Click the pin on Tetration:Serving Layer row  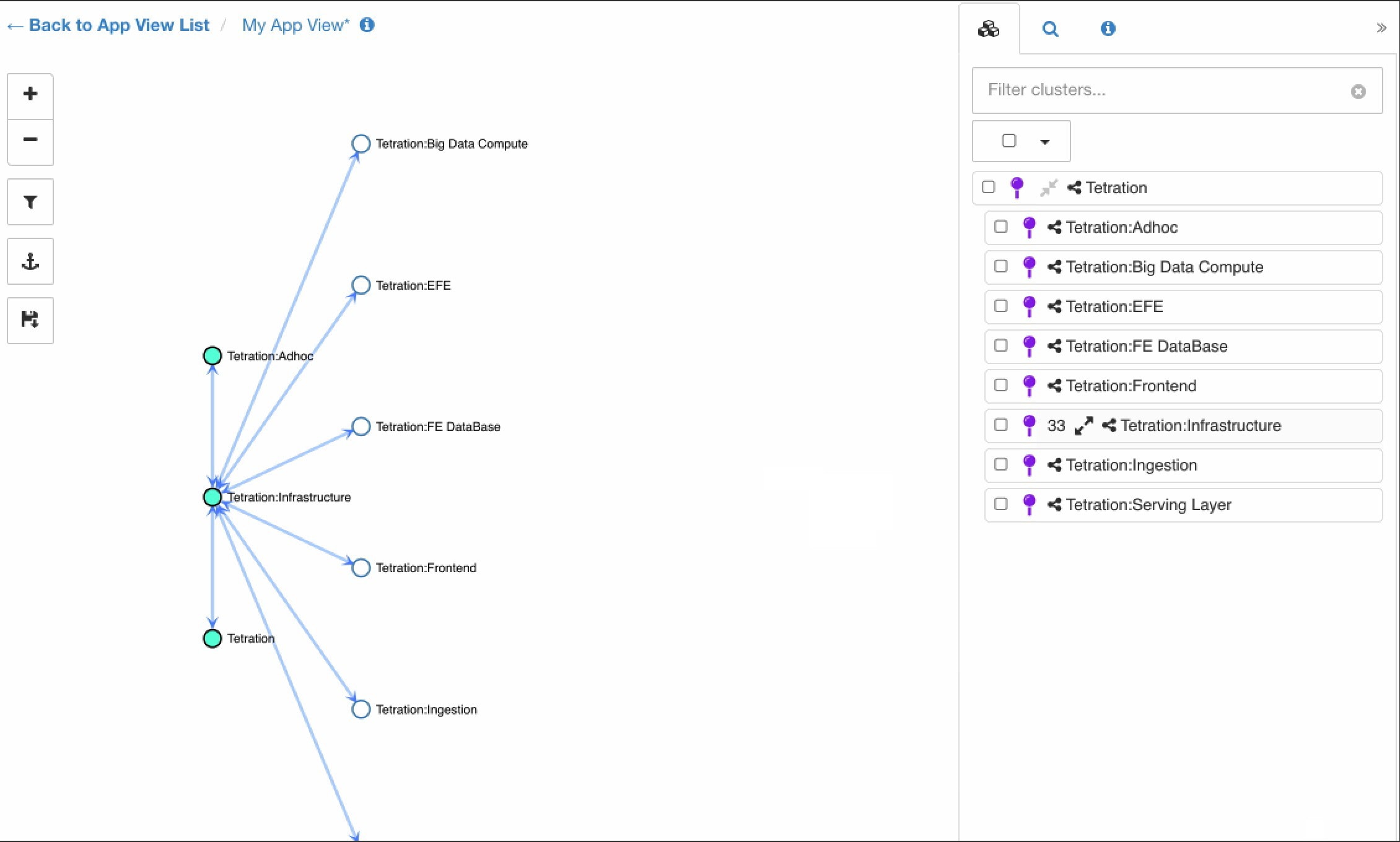tap(1029, 505)
